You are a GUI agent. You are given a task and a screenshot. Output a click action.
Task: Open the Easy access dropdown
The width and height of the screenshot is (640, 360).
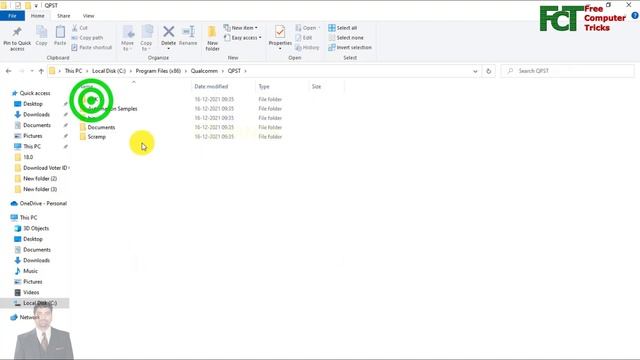pyautogui.click(x=242, y=38)
